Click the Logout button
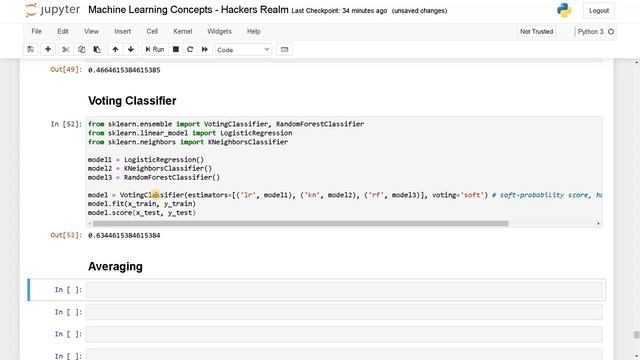 pyautogui.click(x=599, y=11)
